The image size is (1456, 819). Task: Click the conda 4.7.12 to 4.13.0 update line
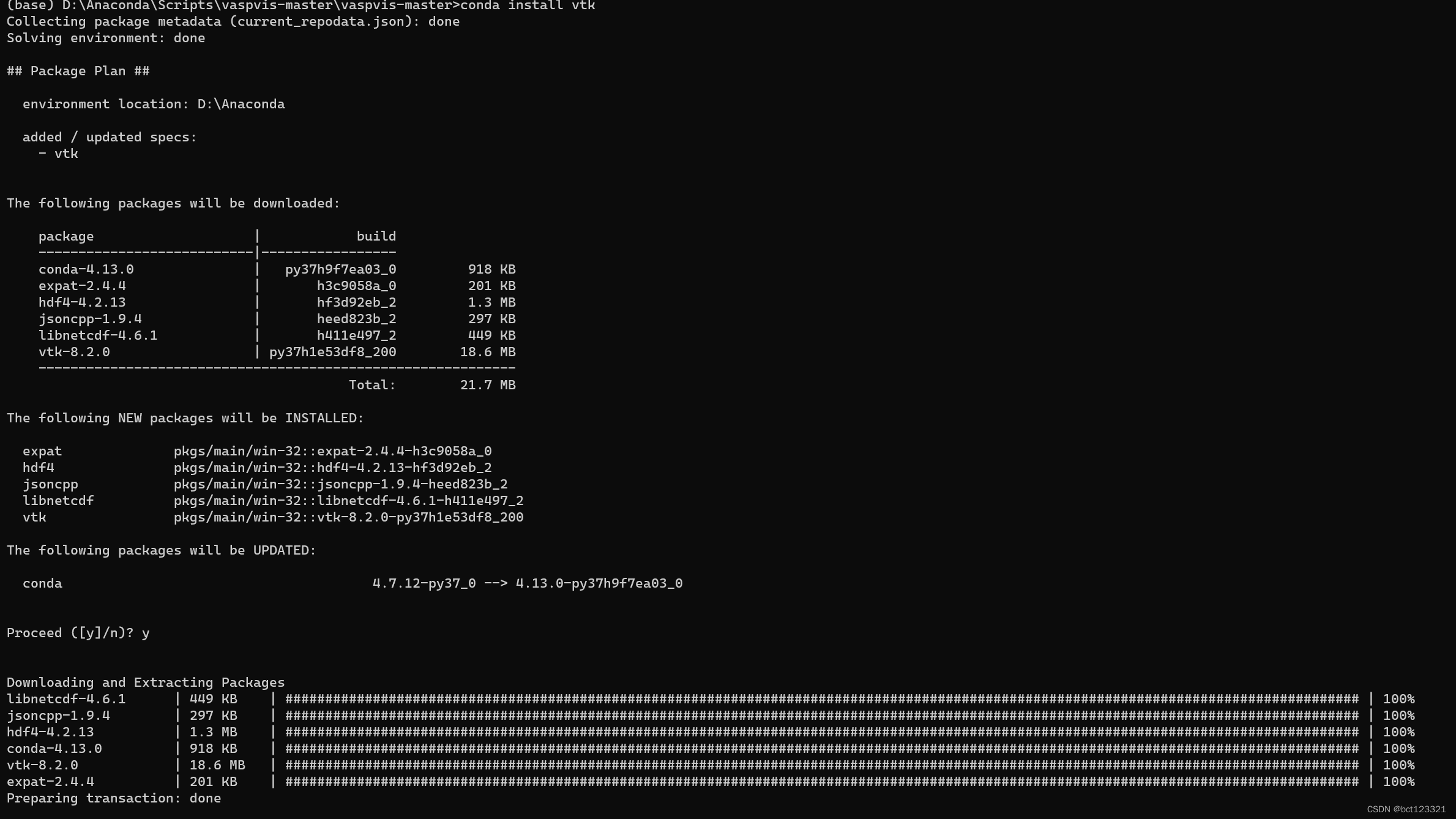(528, 583)
